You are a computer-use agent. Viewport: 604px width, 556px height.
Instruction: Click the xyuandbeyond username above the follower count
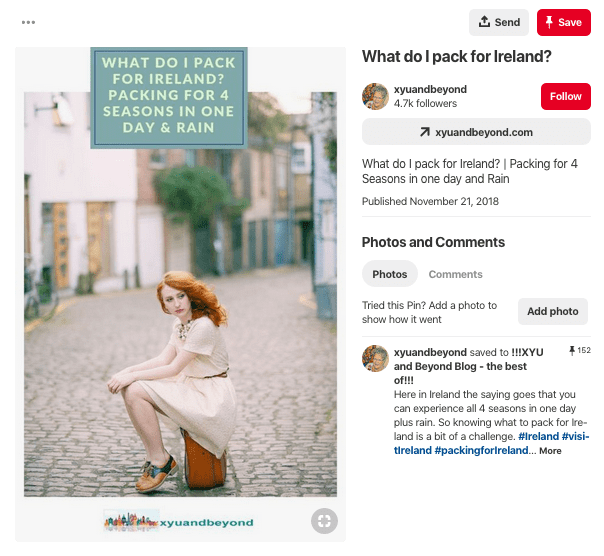tap(432, 89)
